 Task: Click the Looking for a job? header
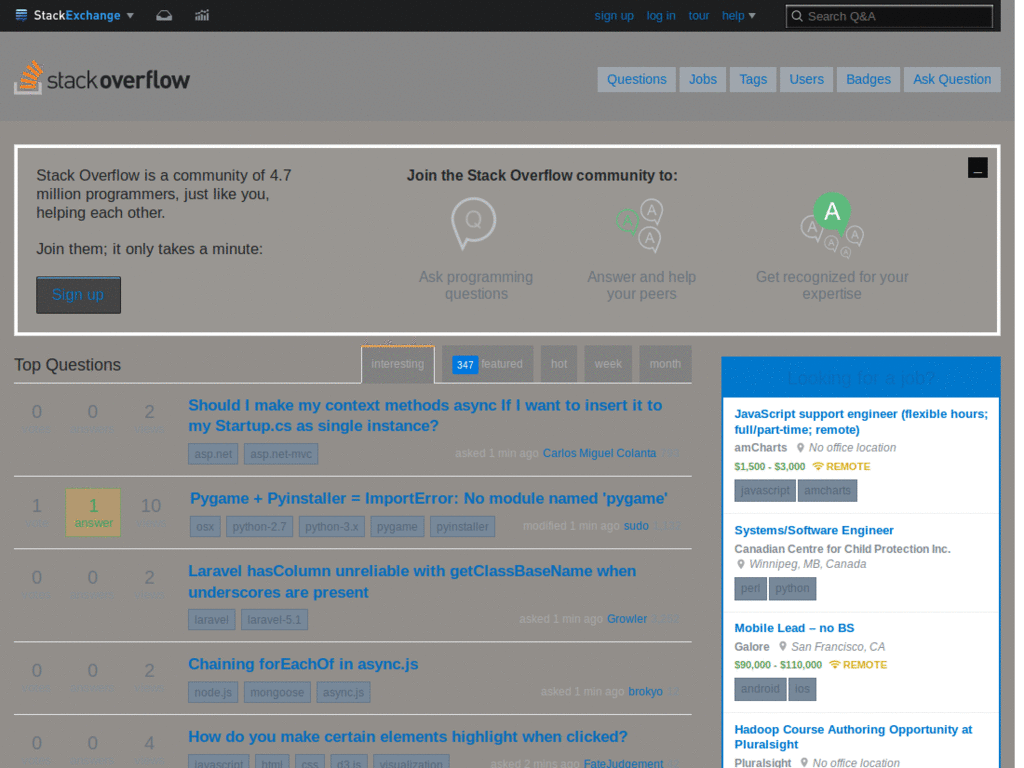click(861, 377)
